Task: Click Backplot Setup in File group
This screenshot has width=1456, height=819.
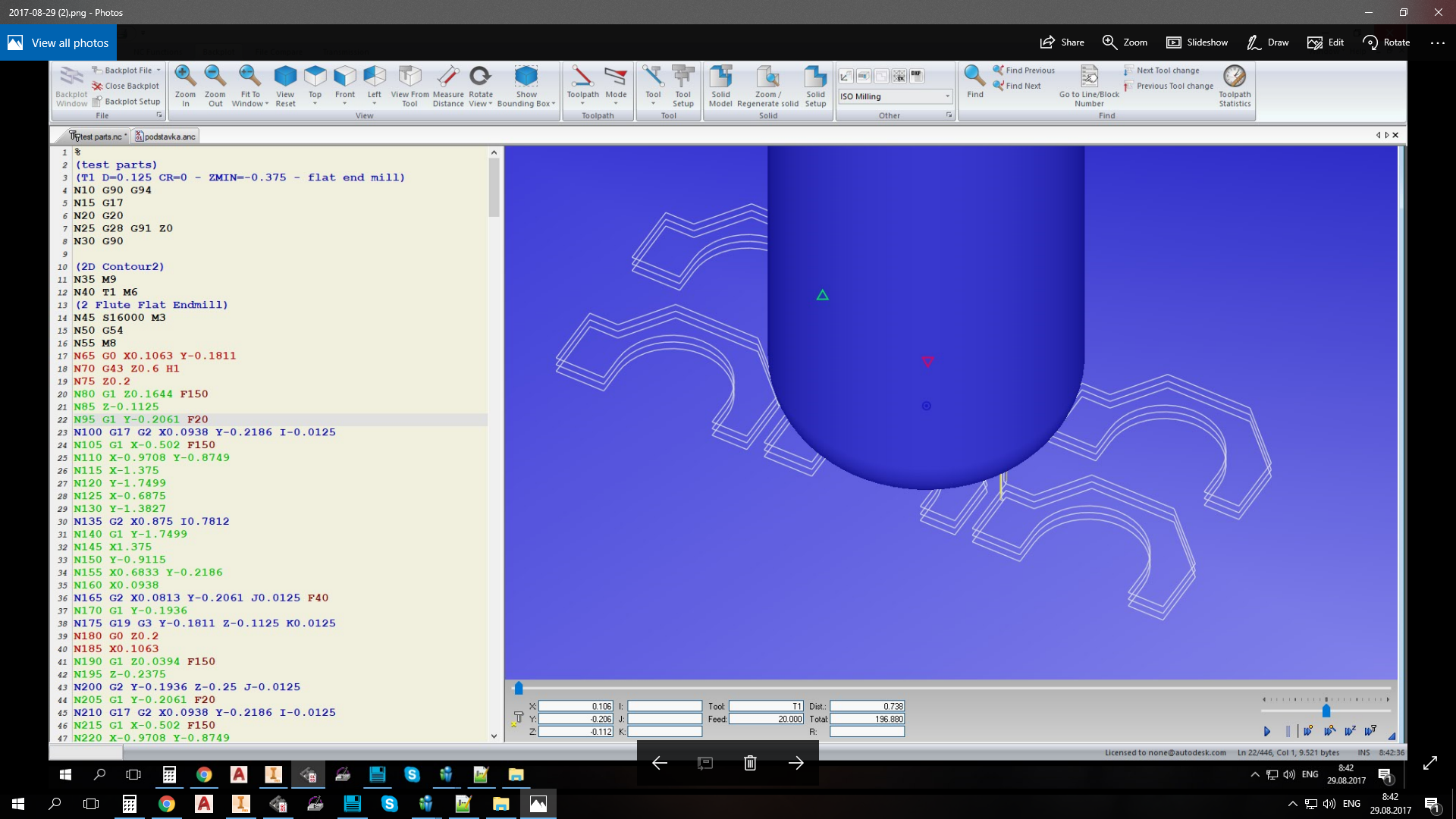Action: (x=126, y=102)
